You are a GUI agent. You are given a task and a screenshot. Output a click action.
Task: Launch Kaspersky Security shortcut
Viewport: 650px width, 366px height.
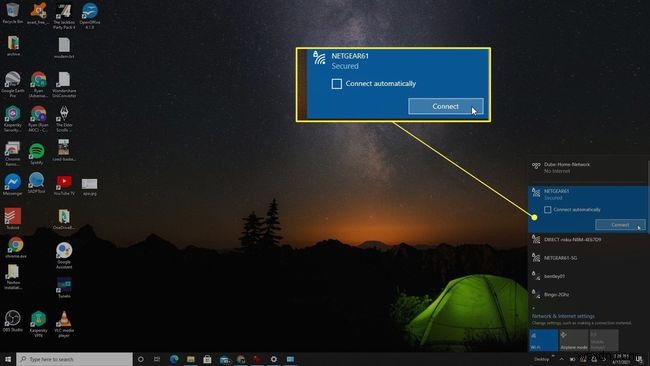point(13,119)
